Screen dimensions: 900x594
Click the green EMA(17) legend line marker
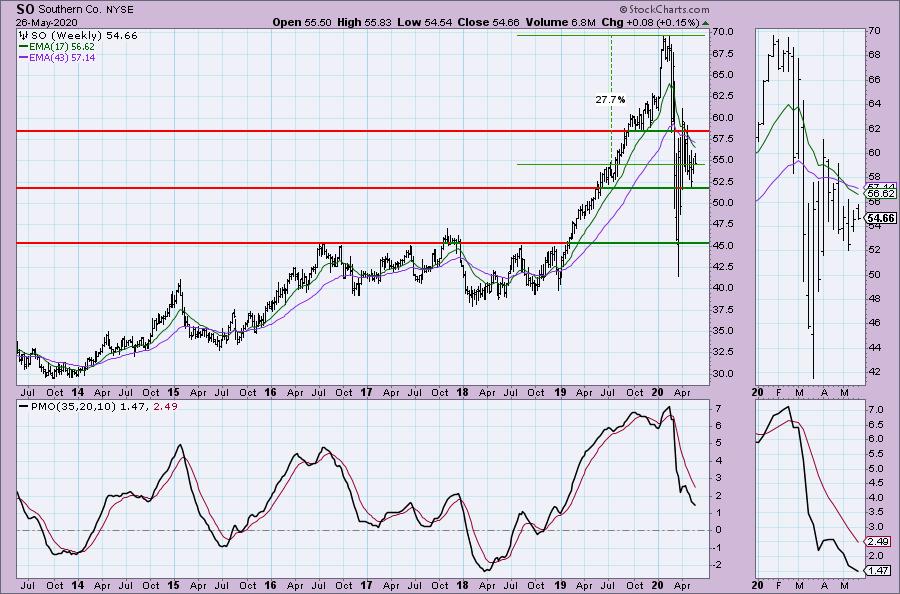(23, 46)
